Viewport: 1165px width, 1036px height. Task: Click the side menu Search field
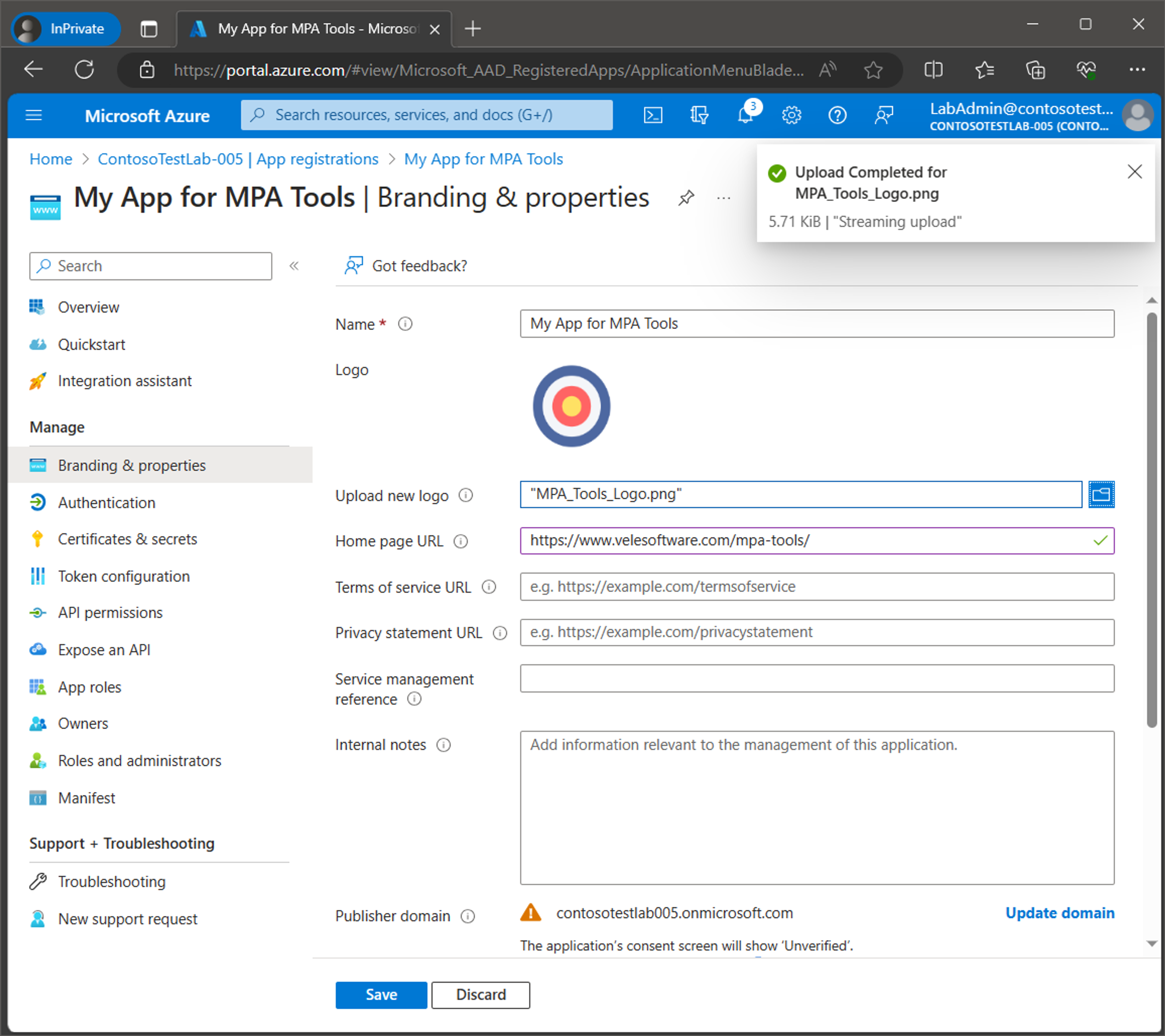(x=150, y=265)
